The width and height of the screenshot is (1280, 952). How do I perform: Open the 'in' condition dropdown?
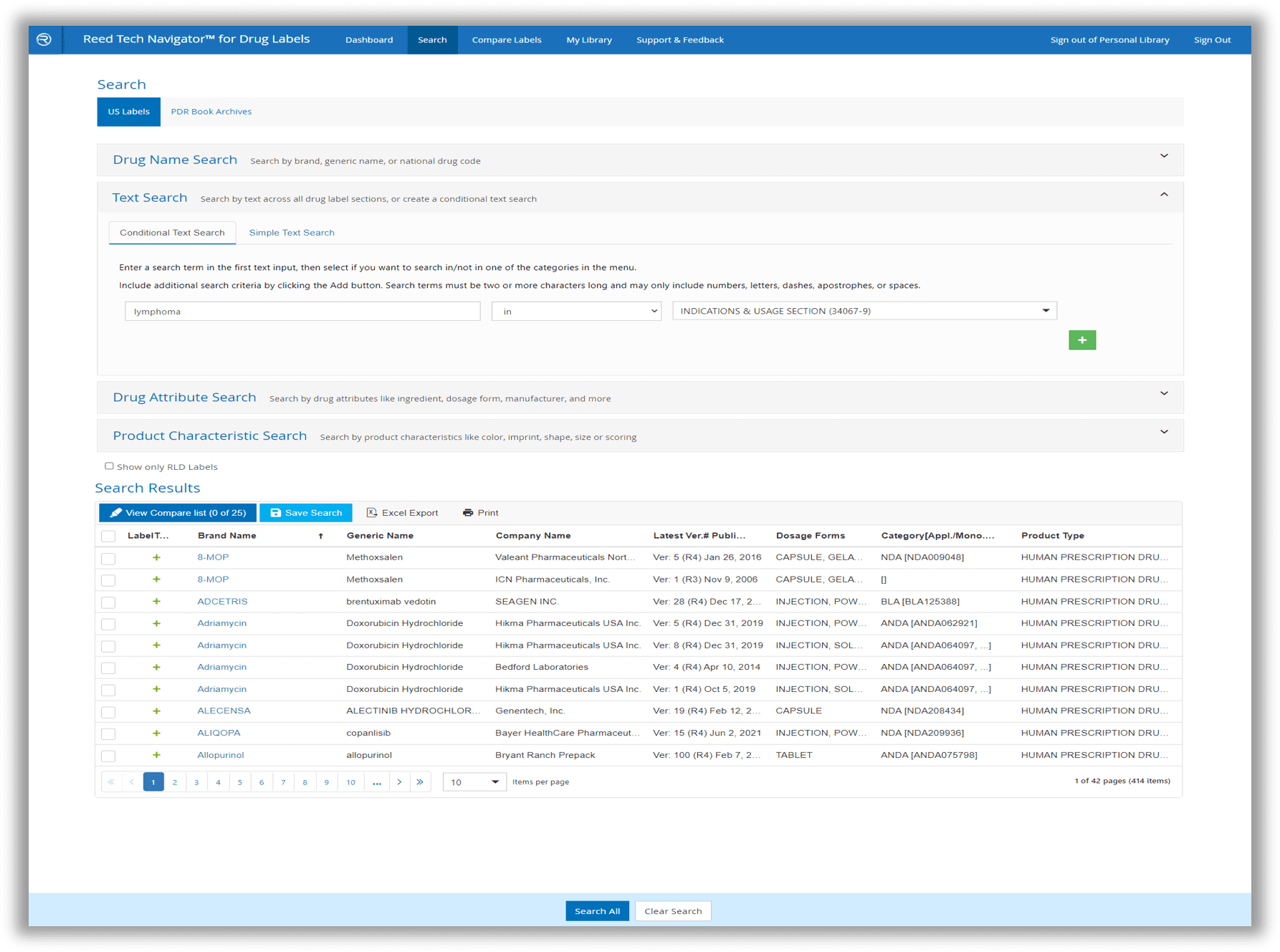pos(576,311)
